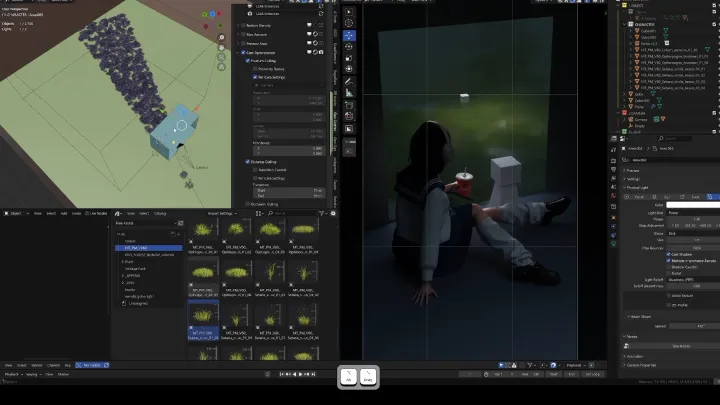
Task: Open the Output properties tab icon
Action: (613, 169)
